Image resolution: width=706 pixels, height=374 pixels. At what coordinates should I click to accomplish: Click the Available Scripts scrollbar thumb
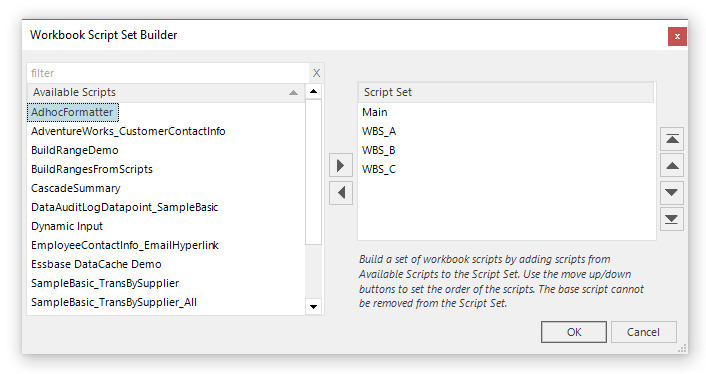[x=313, y=172]
